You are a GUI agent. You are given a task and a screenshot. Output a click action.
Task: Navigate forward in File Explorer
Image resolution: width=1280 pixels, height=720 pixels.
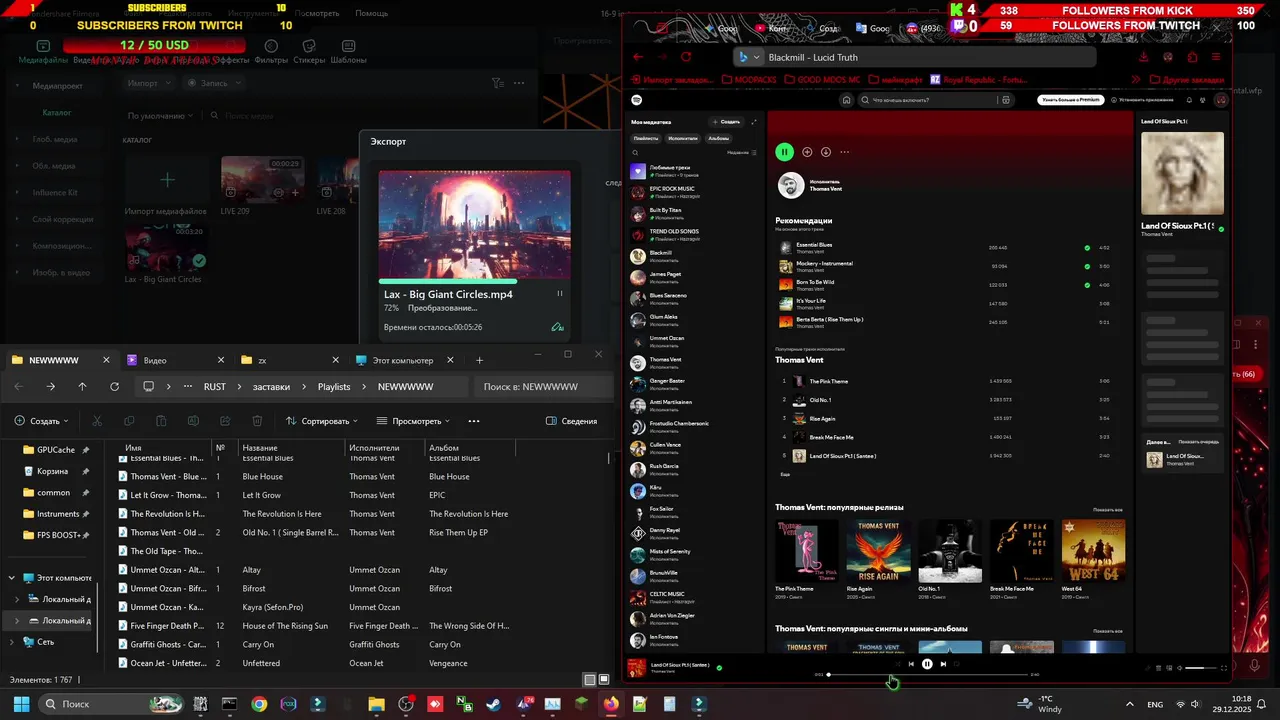[50, 386]
